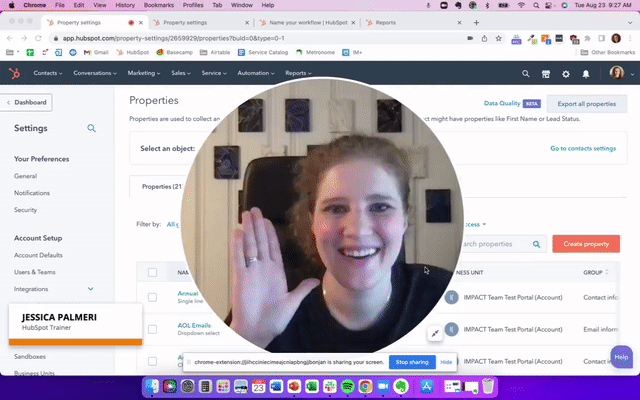The height and width of the screenshot is (400, 640).
Task: Expand the Integrations sidebar section
Action: pyautogui.click(x=91, y=289)
